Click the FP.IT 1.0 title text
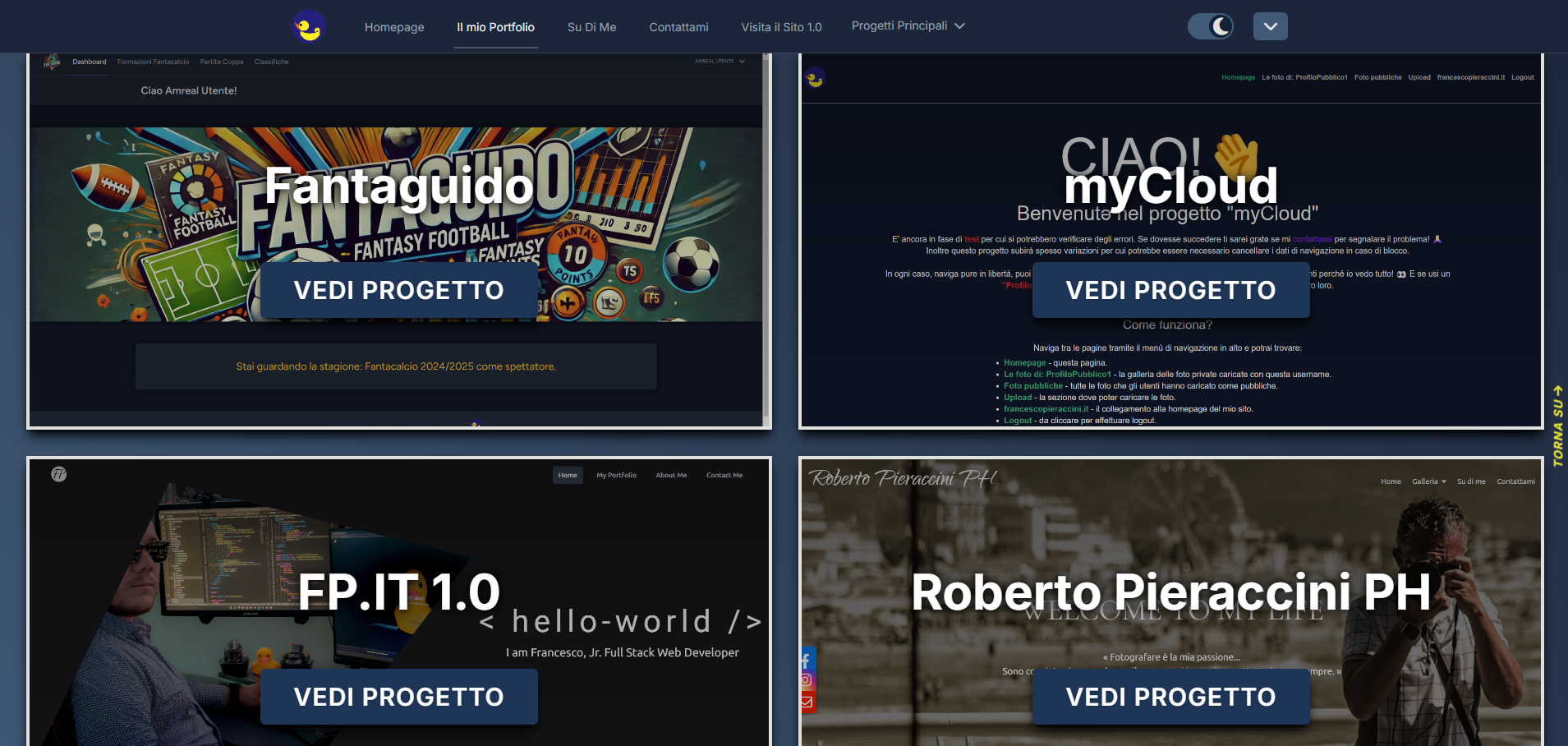This screenshot has height=746, width=1568. click(399, 592)
